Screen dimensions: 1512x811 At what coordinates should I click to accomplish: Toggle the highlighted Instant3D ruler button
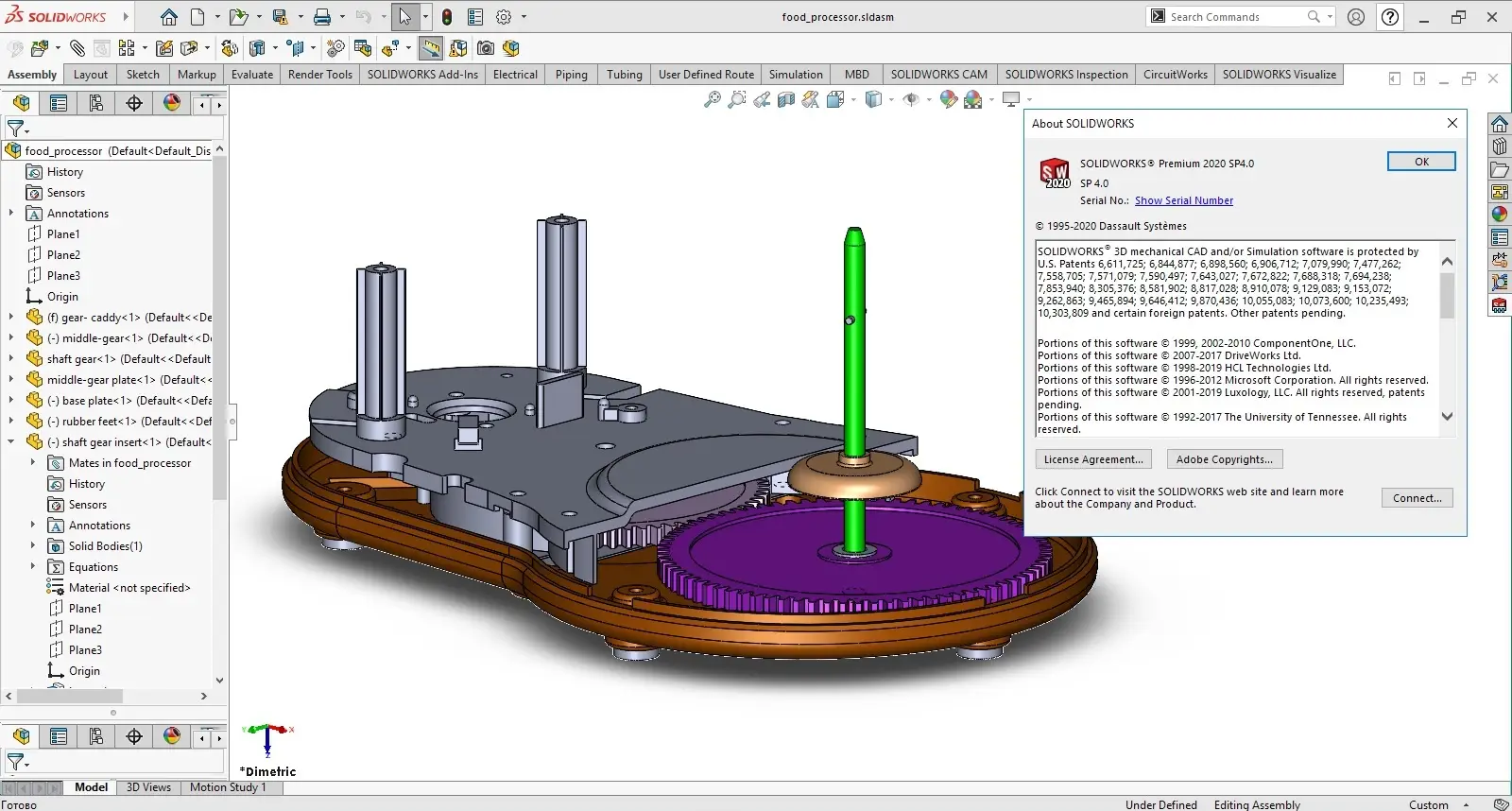(431, 48)
